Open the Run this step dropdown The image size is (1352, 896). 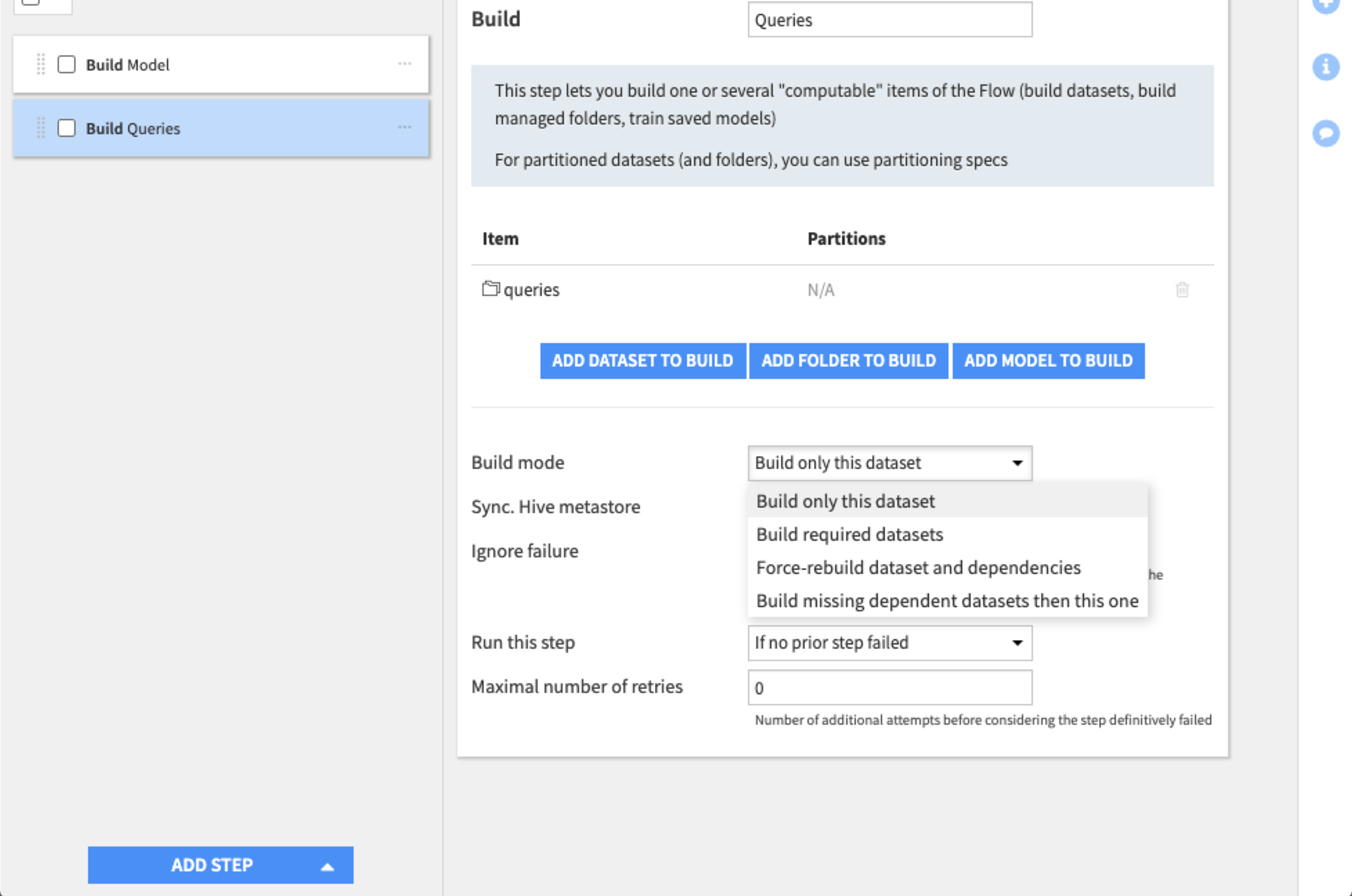(x=890, y=643)
